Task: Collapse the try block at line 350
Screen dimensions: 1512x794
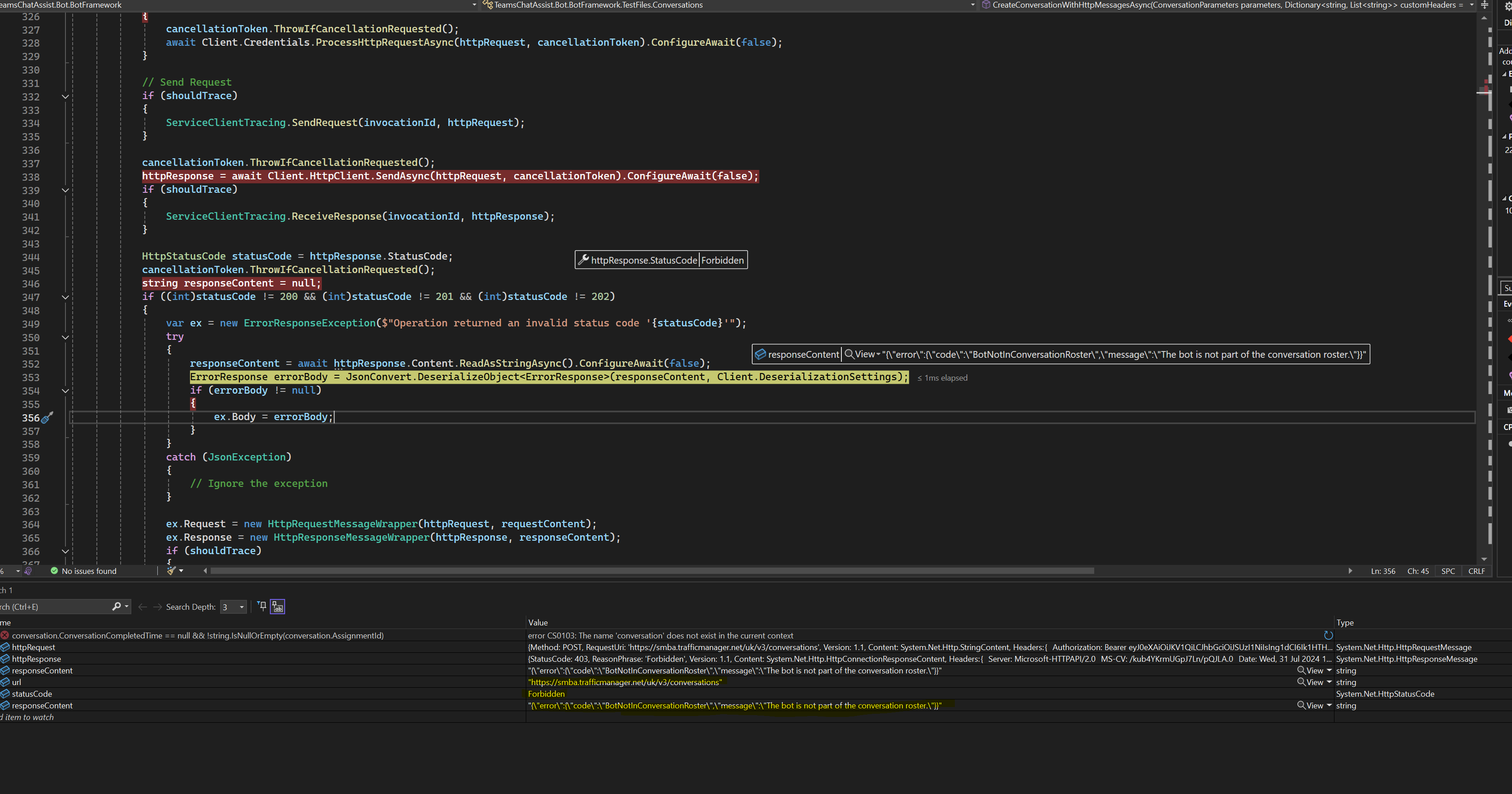Action: [x=65, y=338]
